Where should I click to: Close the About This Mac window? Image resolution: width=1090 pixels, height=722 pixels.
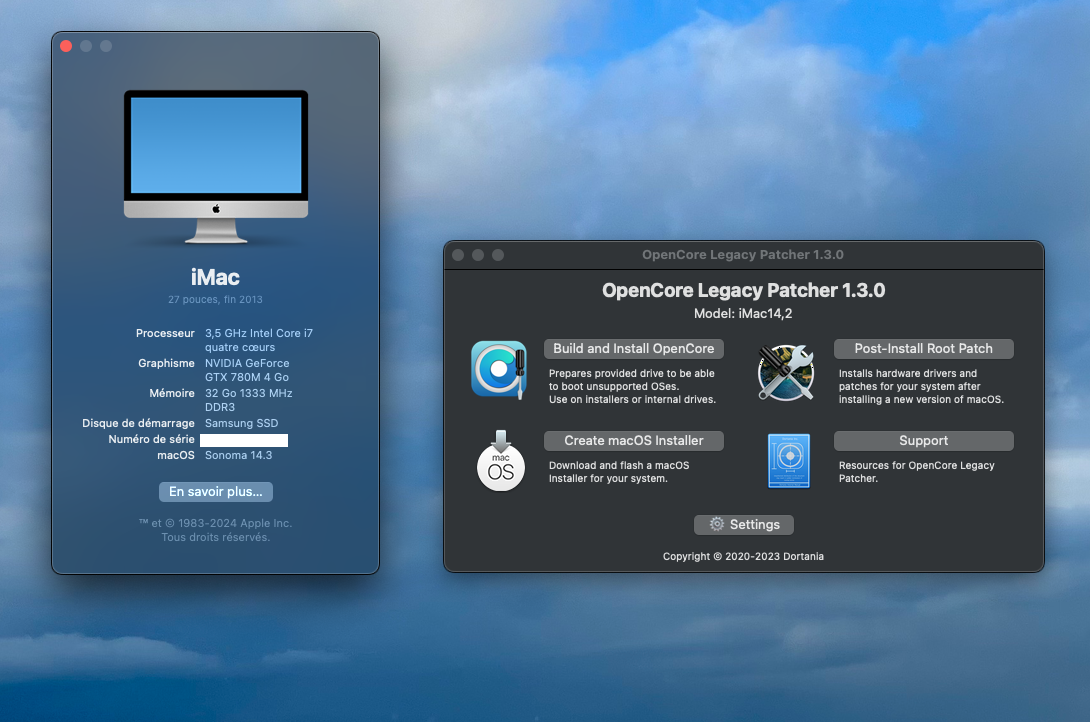pyautogui.click(x=66, y=46)
